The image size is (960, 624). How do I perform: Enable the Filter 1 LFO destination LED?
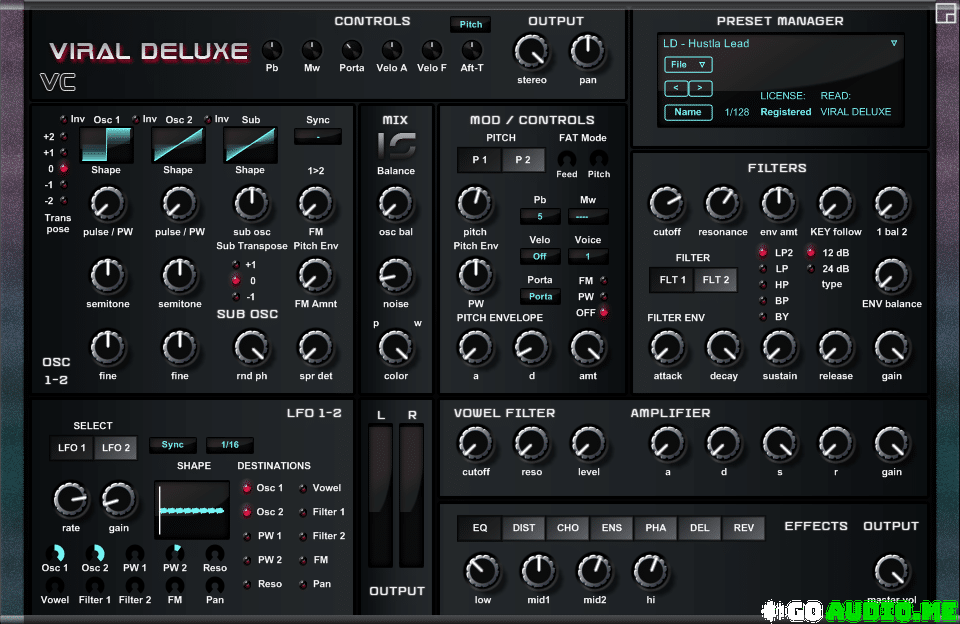[x=302, y=513]
